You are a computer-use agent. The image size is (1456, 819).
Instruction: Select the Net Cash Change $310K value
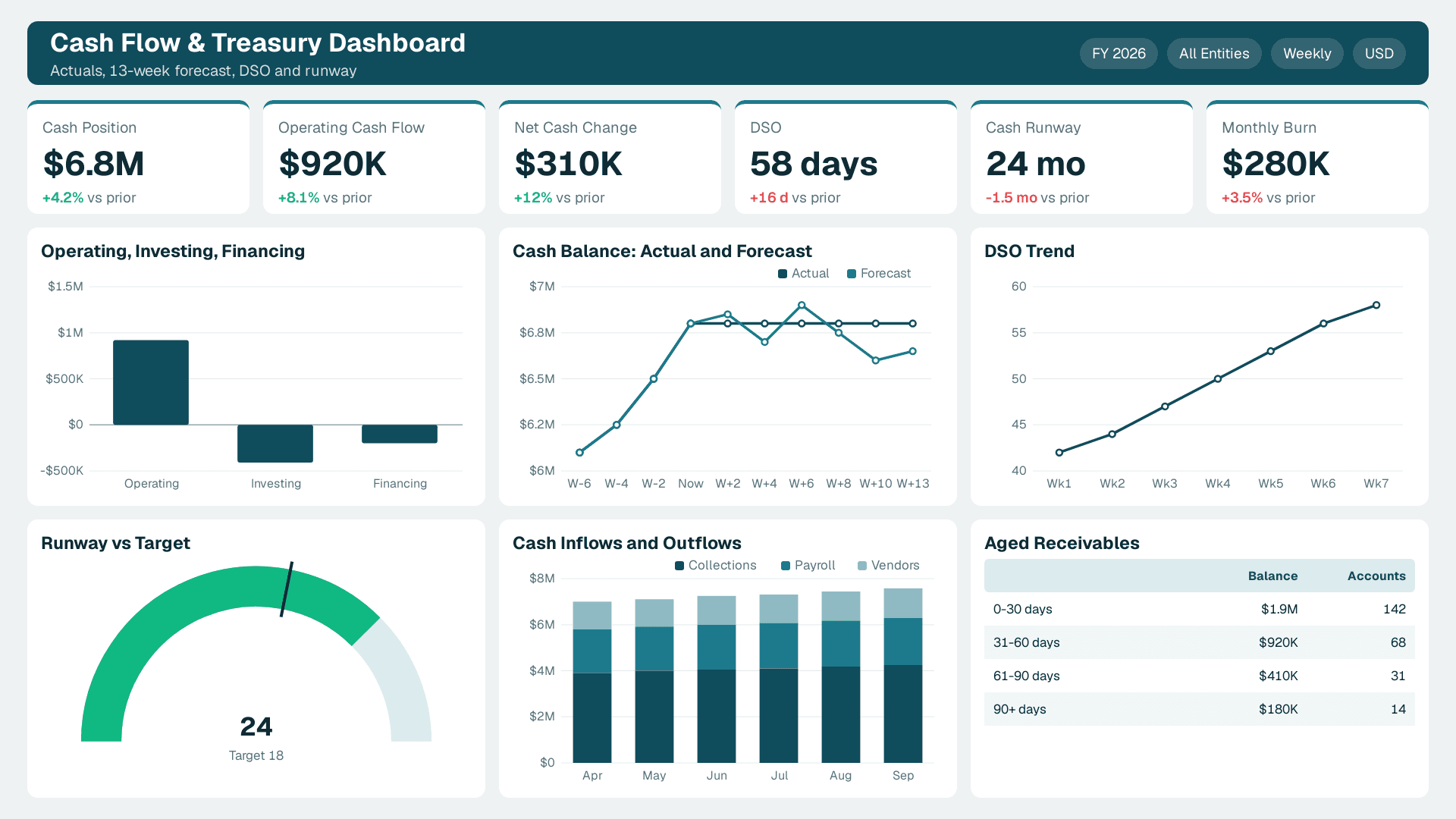click(x=569, y=164)
